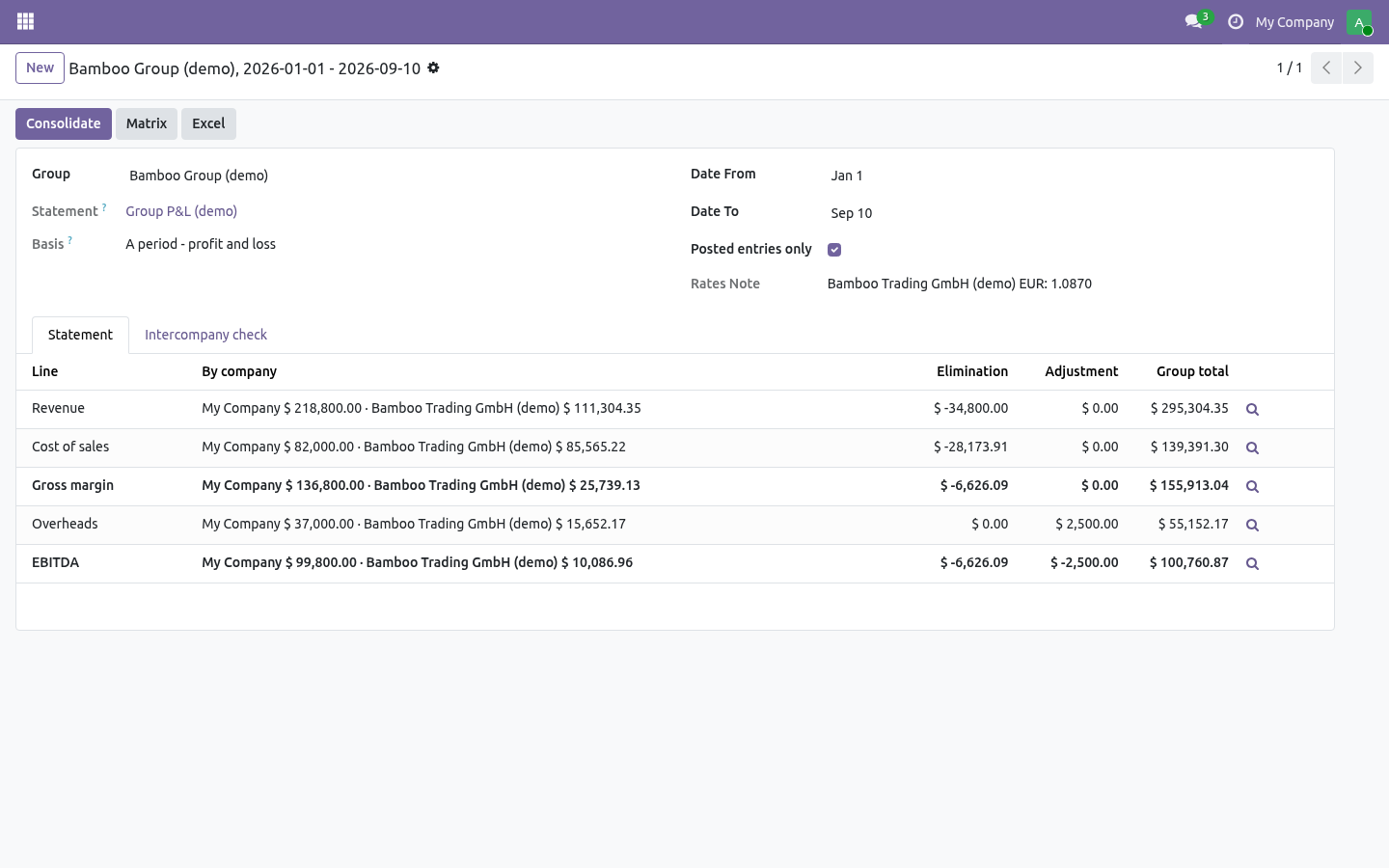Select the Revenue elimination $ -34,800.00
Image resolution: width=1389 pixels, height=868 pixels.
(x=970, y=408)
